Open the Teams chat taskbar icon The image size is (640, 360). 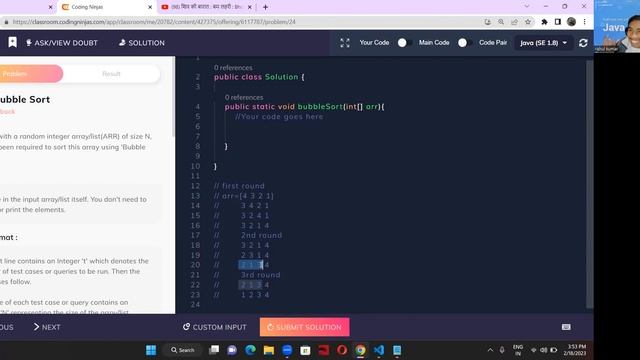tap(232, 350)
